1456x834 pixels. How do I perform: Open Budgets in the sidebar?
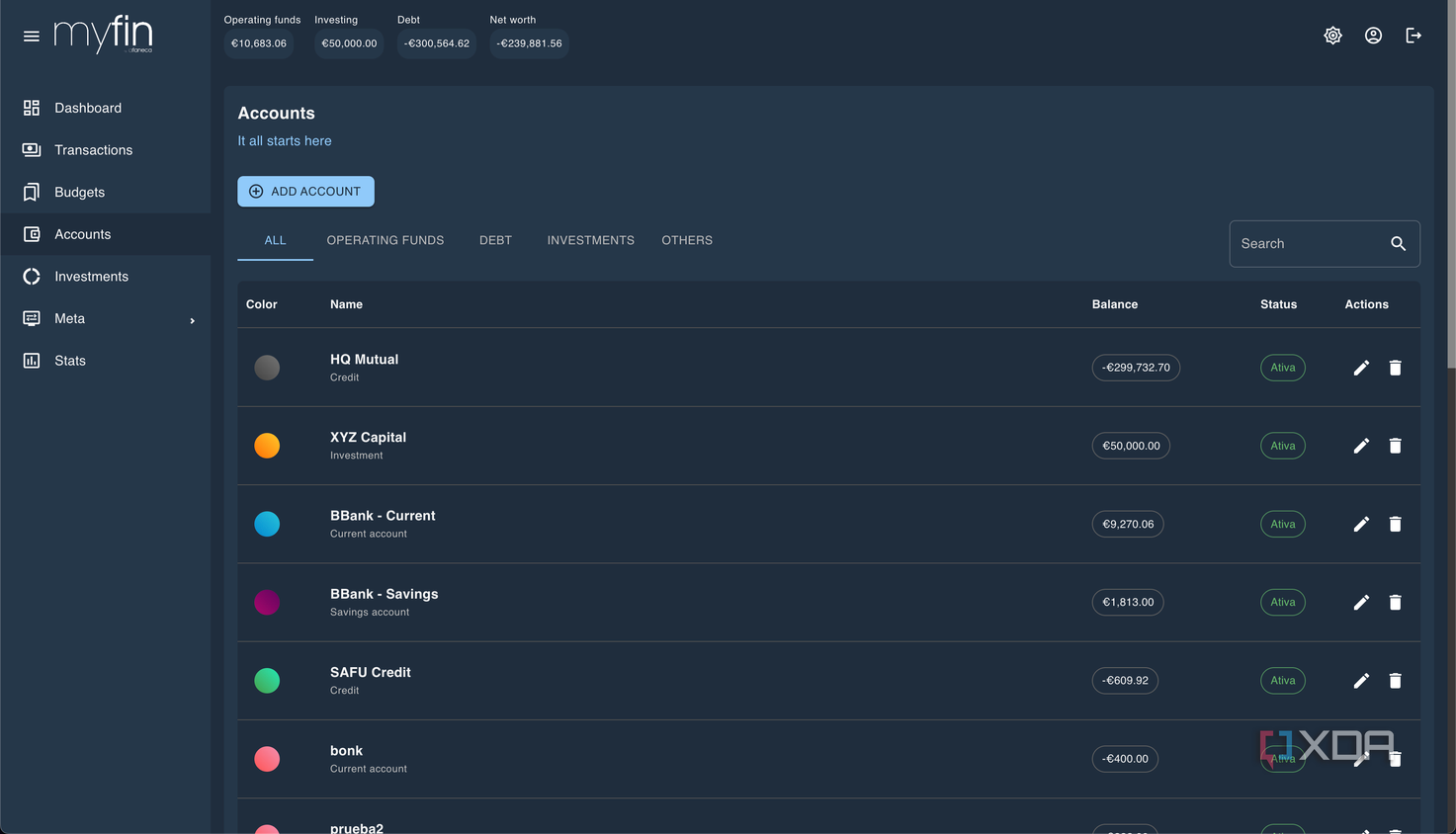pyautogui.click(x=106, y=192)
